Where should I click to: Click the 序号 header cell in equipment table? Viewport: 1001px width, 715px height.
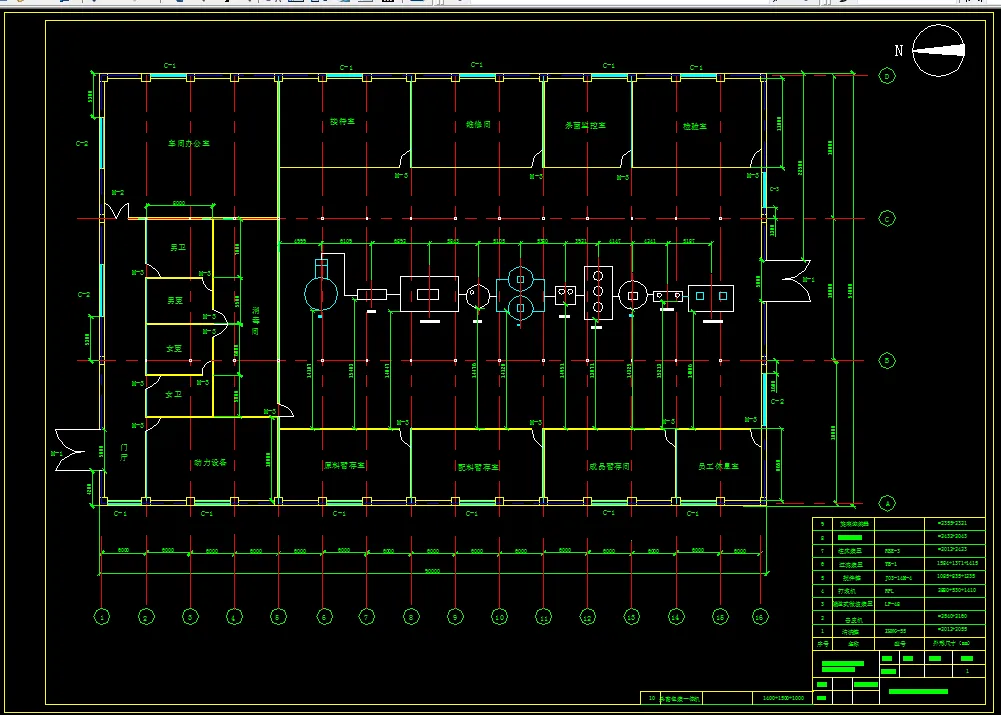pyautogui.click(x=822, y=644)
